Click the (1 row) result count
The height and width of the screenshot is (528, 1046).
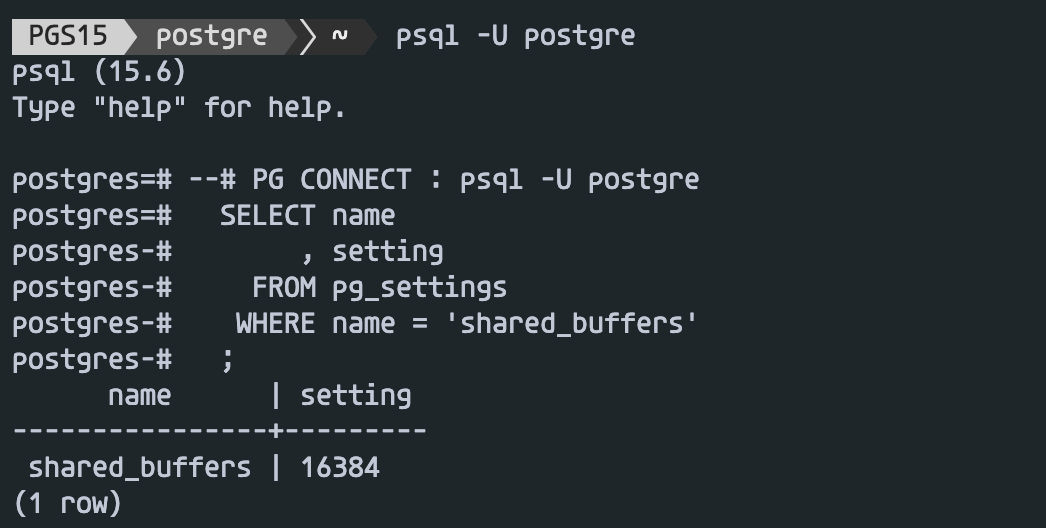[67, 503]
